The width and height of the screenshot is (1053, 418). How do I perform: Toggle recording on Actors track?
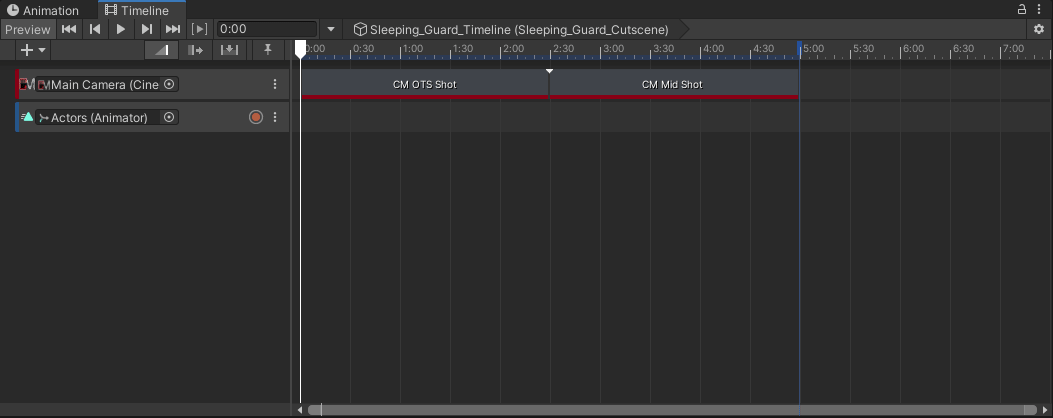pos(256,117)
